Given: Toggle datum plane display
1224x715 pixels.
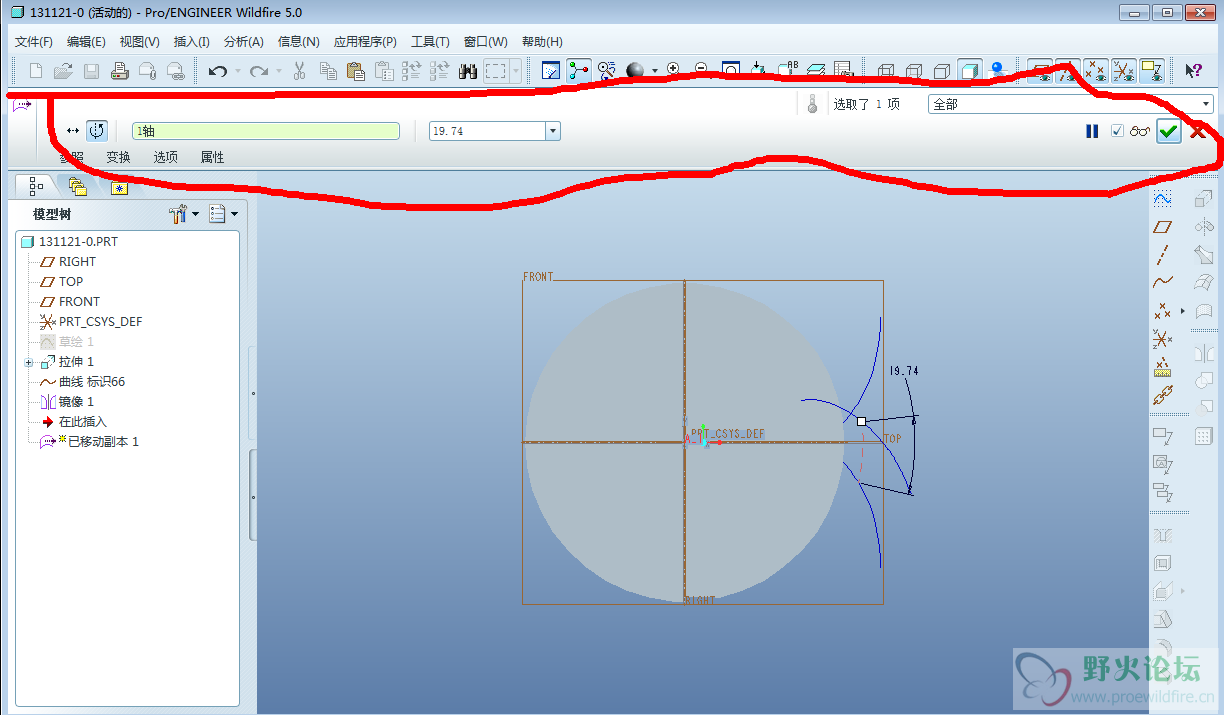Looking at the screenshot, I should coord(1040,70).
